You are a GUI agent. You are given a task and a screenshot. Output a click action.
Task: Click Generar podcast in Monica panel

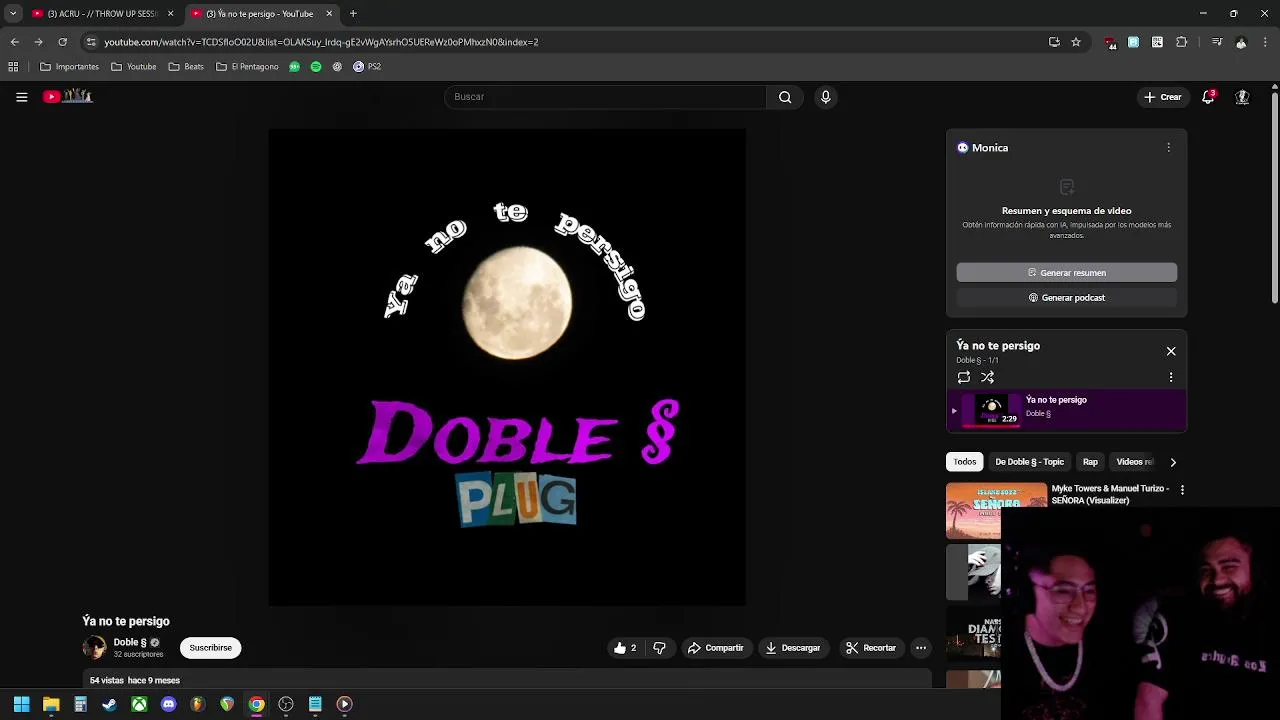pyautogui.click(x=1066, y=298)
